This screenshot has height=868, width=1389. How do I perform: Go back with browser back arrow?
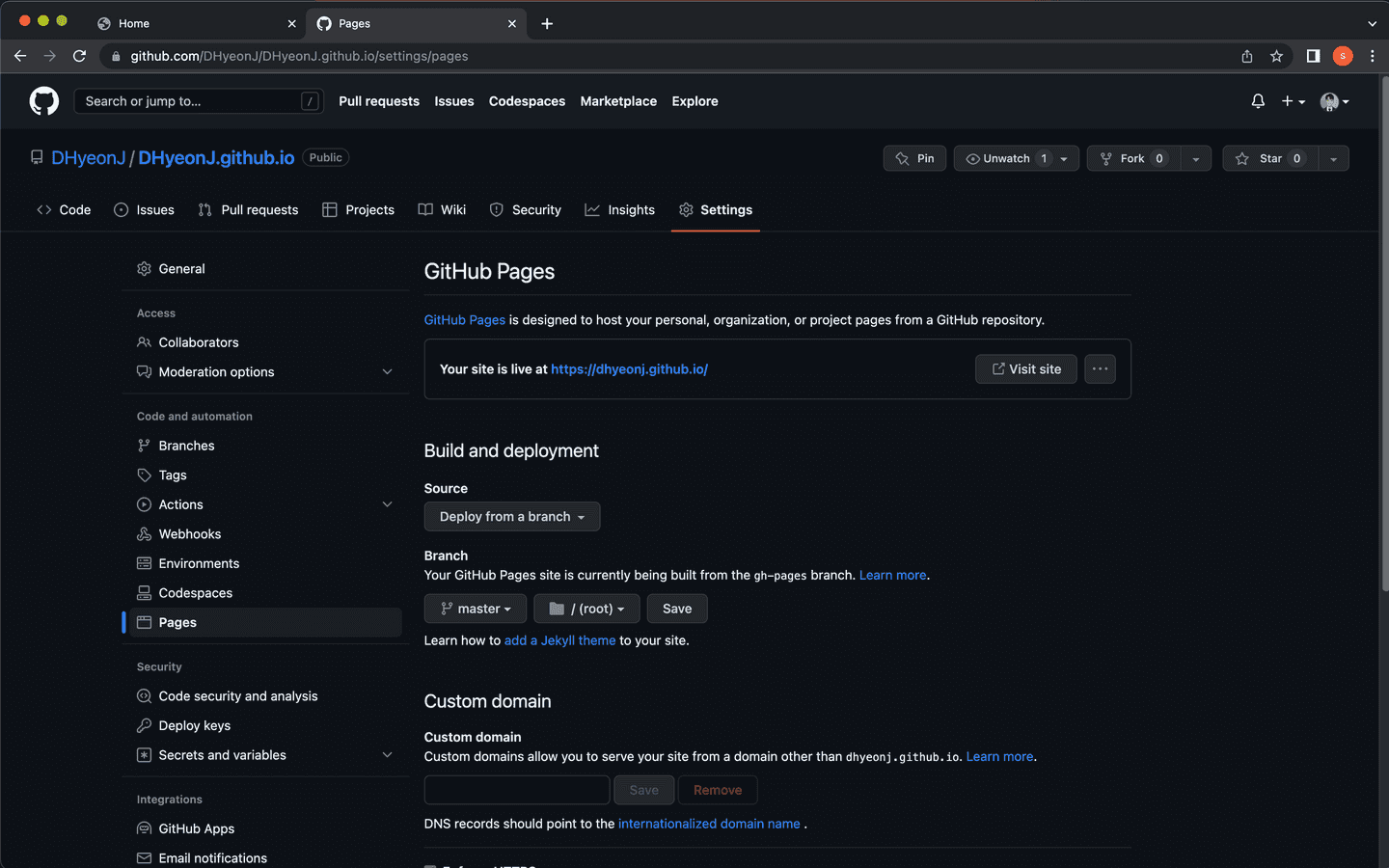[x=20, y=56]
